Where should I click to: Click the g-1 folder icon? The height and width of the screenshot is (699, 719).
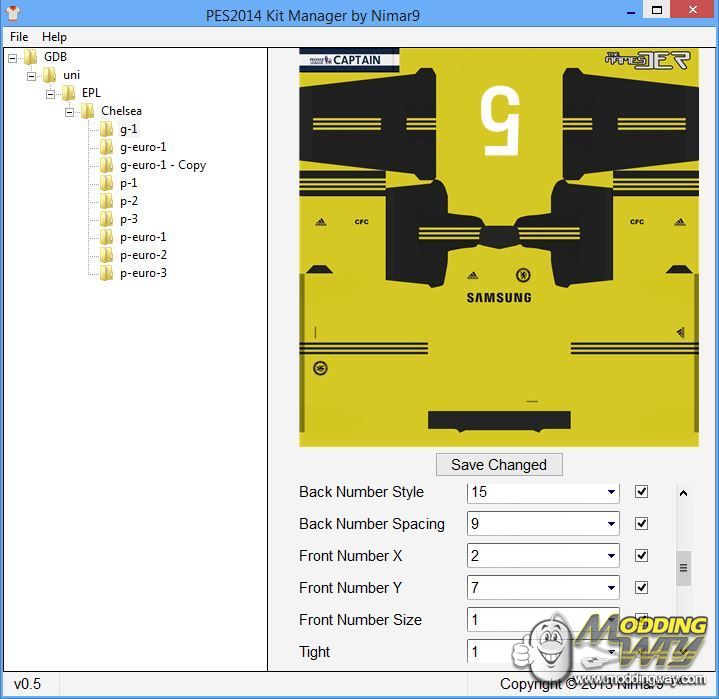click(x=107, y=129)
